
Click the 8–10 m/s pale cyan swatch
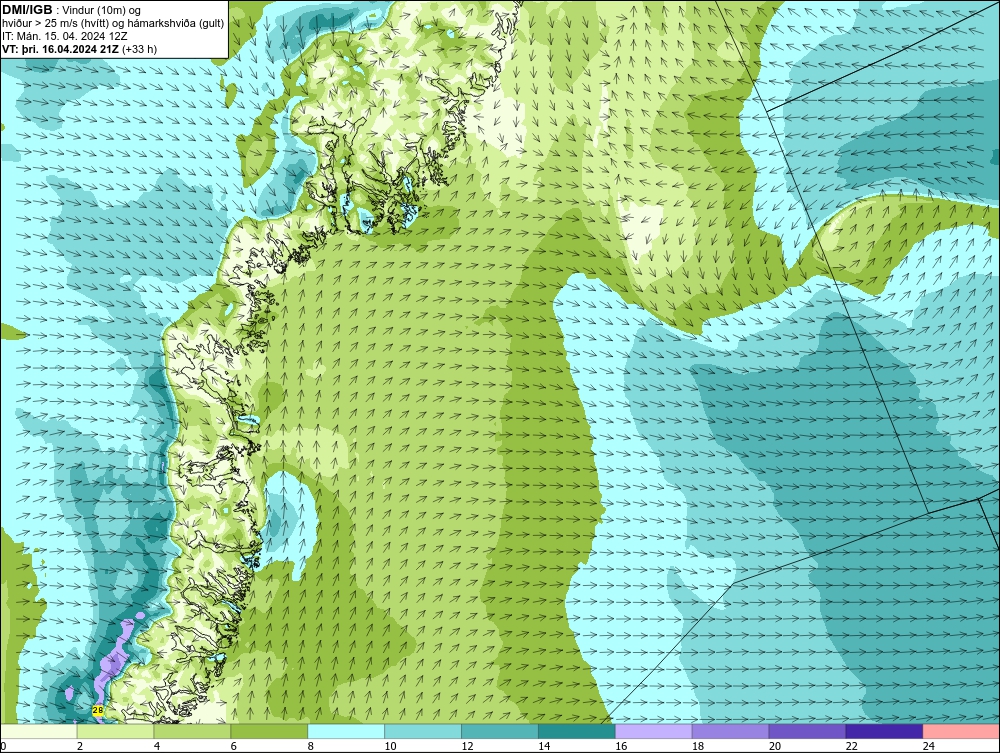(346, 731)
